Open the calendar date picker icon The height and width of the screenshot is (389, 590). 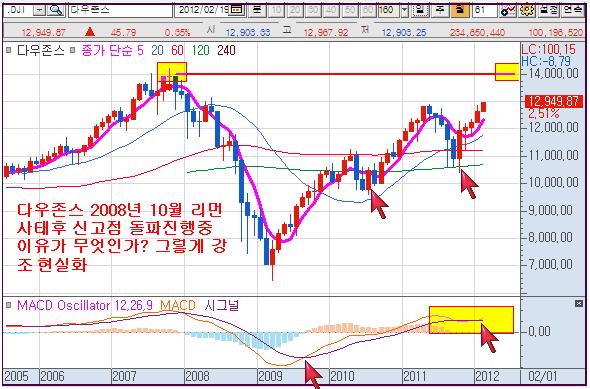236,10
